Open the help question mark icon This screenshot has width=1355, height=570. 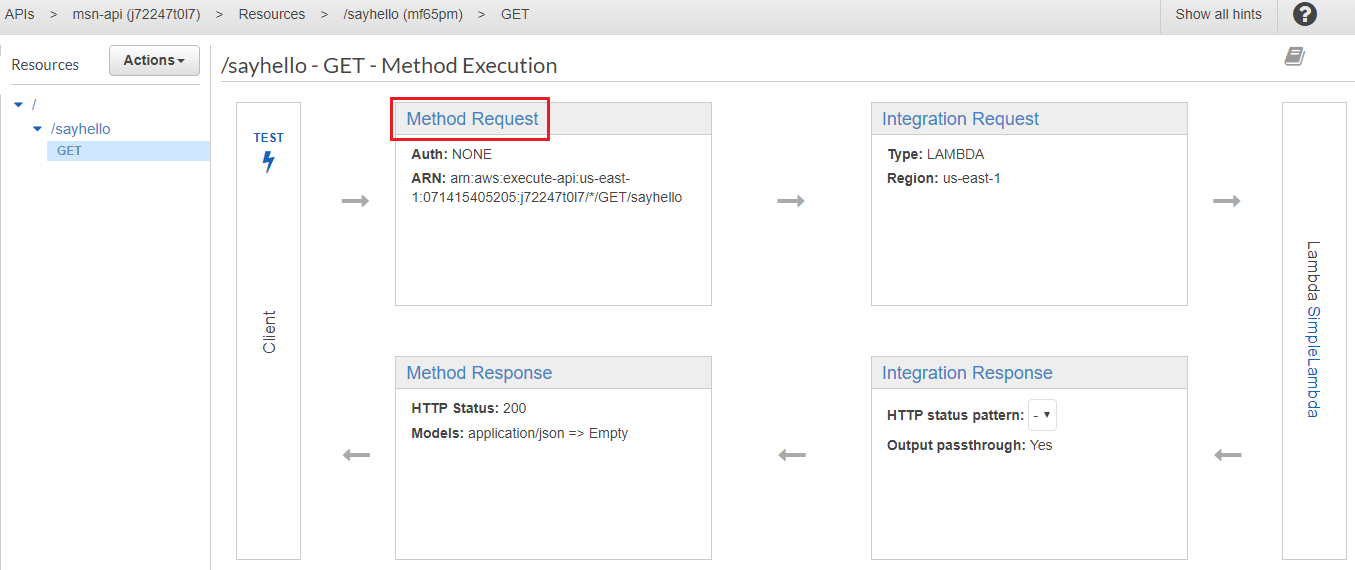click(x=1304, y=15)
